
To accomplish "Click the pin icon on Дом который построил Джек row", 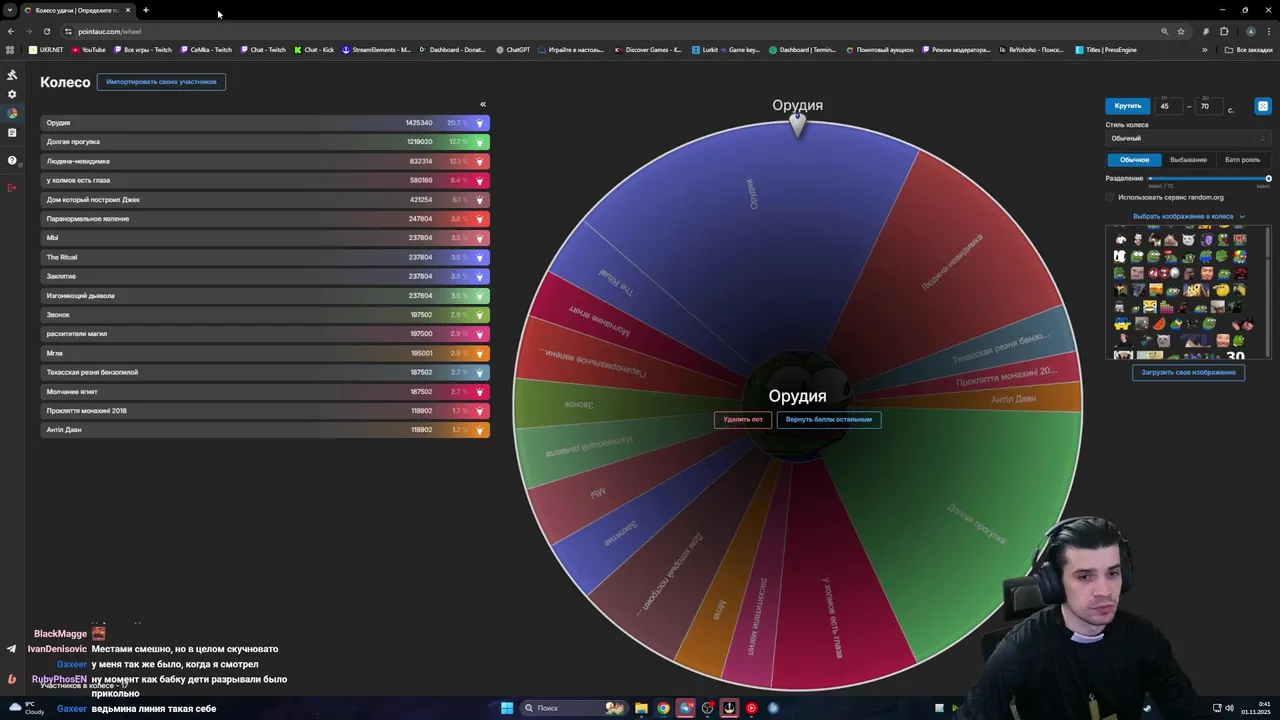I will [480, 200].
